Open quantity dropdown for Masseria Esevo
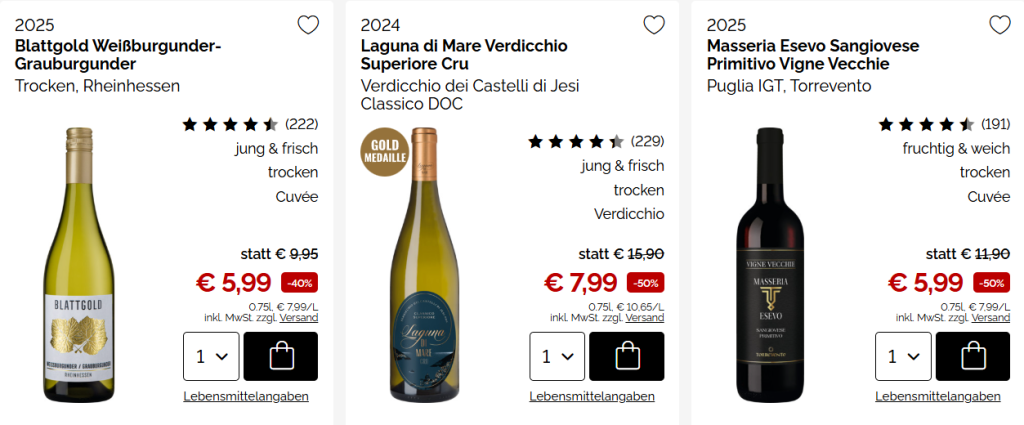This screenshot has width=1024, height=425. coord(902,356)
